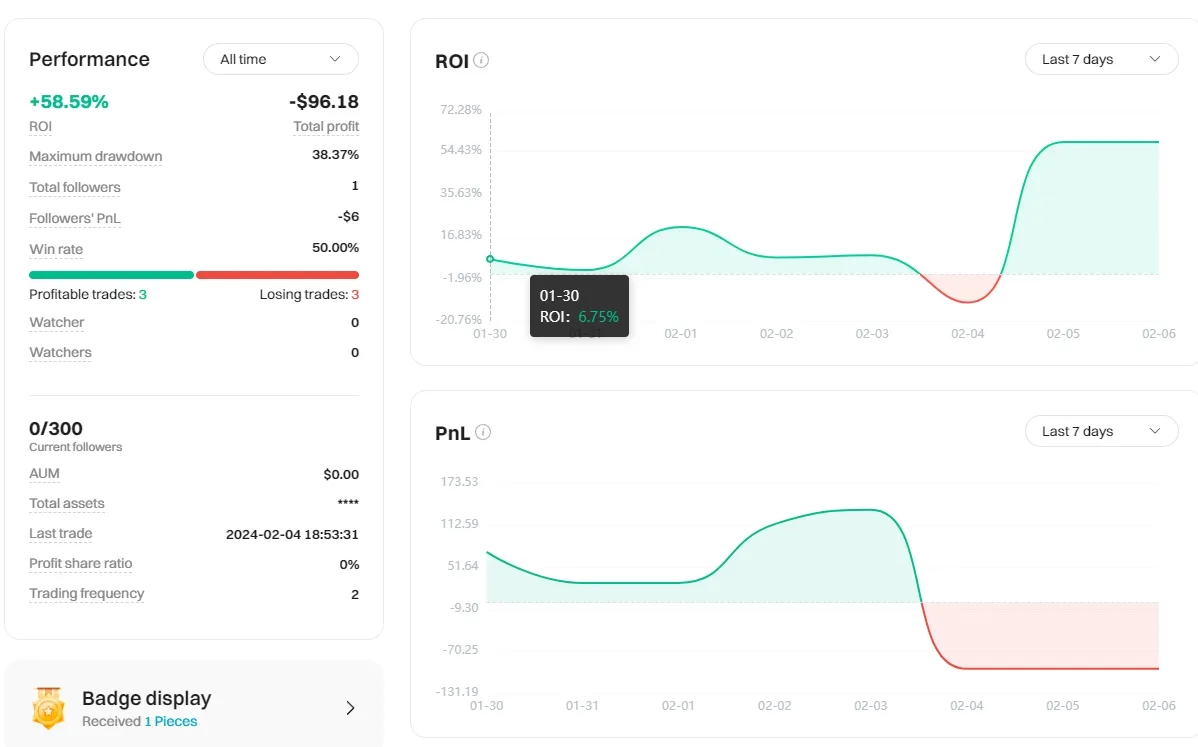The image size is (1198, 747).
Task: Click the AUM label
Action: coord(44,474)
